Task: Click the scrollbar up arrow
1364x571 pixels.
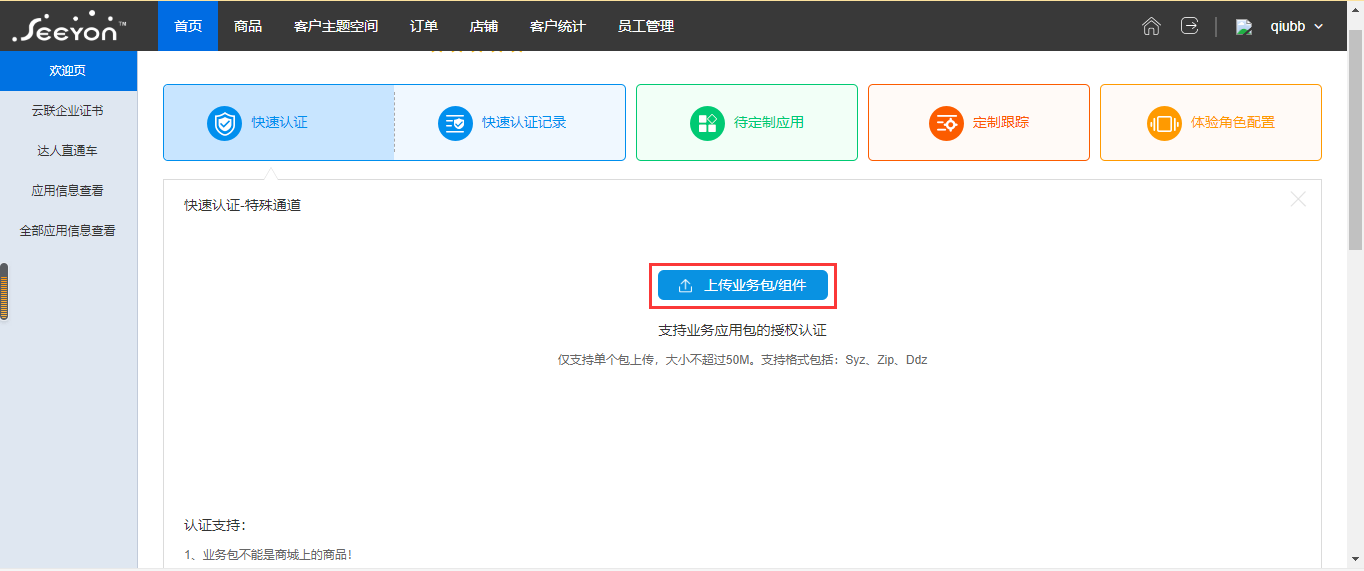Action: (1356, 9)
